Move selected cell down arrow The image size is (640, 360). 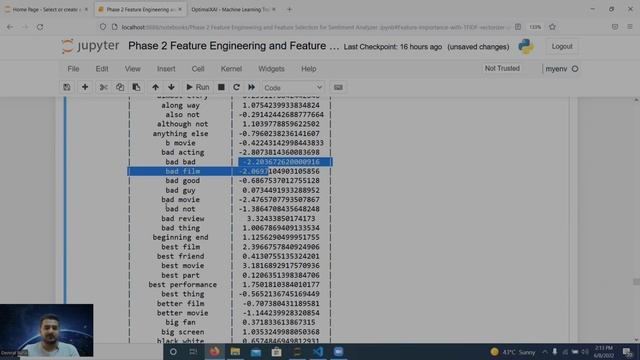[171, 87]
